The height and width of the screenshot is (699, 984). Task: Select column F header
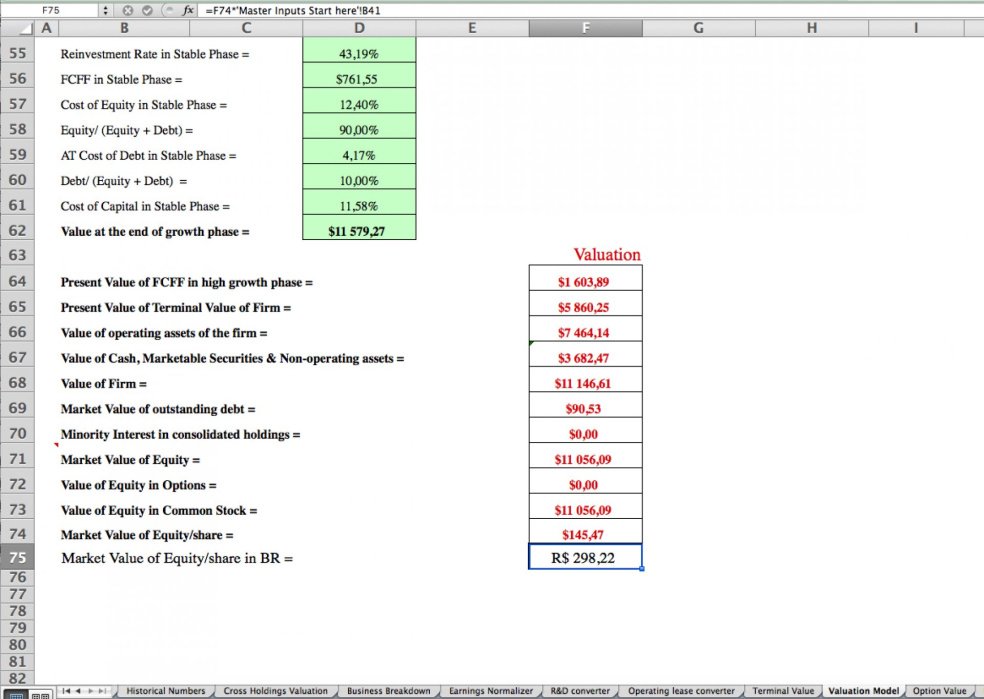tap(586, 27)
